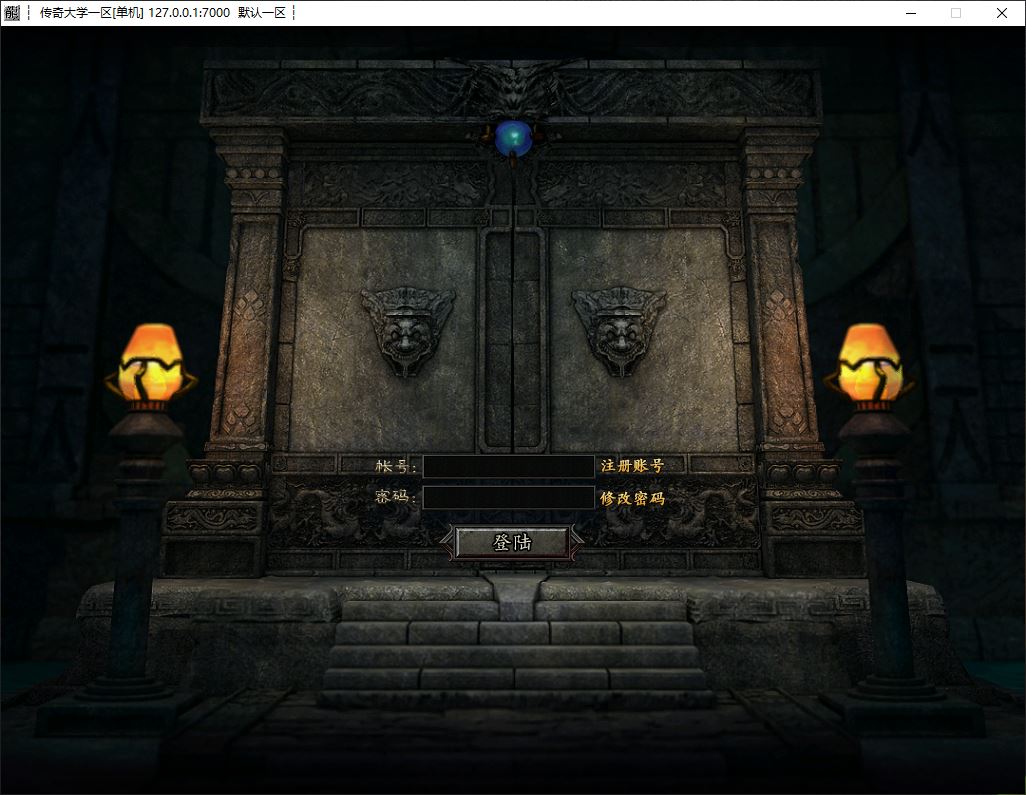Click the game app icon in title bar
The width and height of the screenshot is (1026, 795).
[12, 12]
